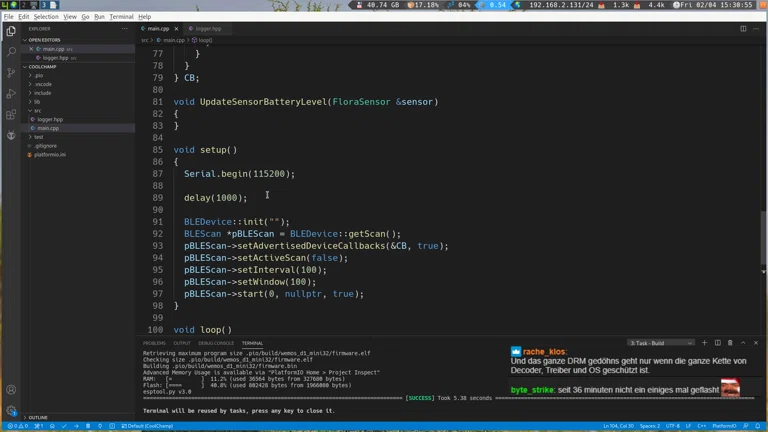Image resolution: width=768 pixels, height=432 pixels.
Task: Switch to the logger.hpp tab
Action: point(208,29)
